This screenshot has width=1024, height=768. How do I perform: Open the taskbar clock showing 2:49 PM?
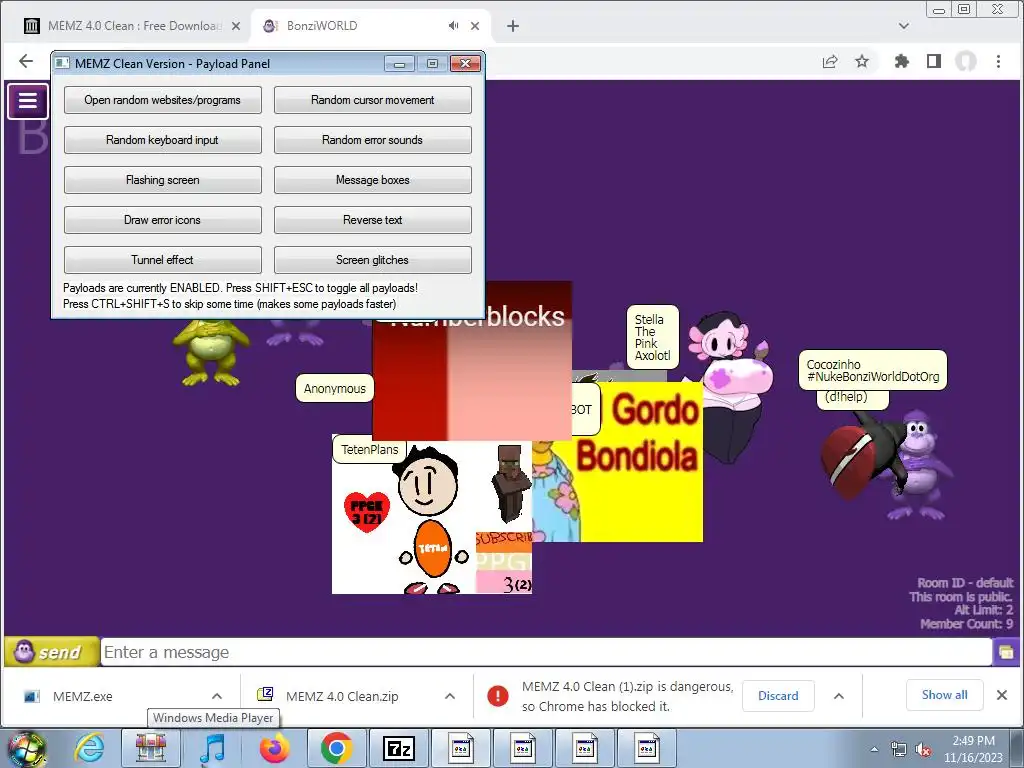tap(973, 749)
